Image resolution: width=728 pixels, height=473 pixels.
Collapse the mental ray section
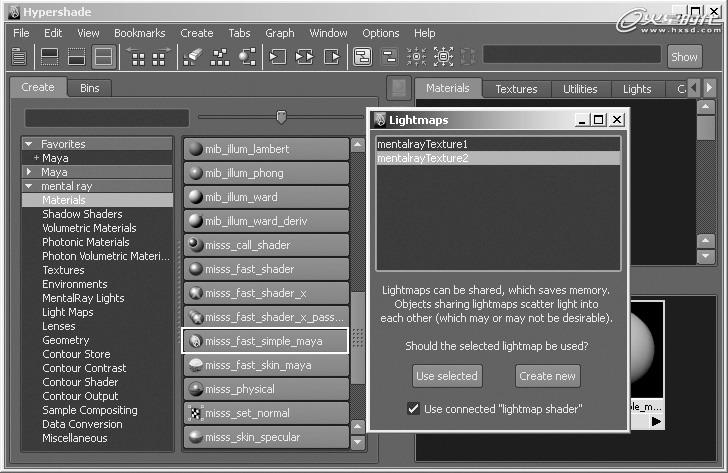(x=29, y=186)
